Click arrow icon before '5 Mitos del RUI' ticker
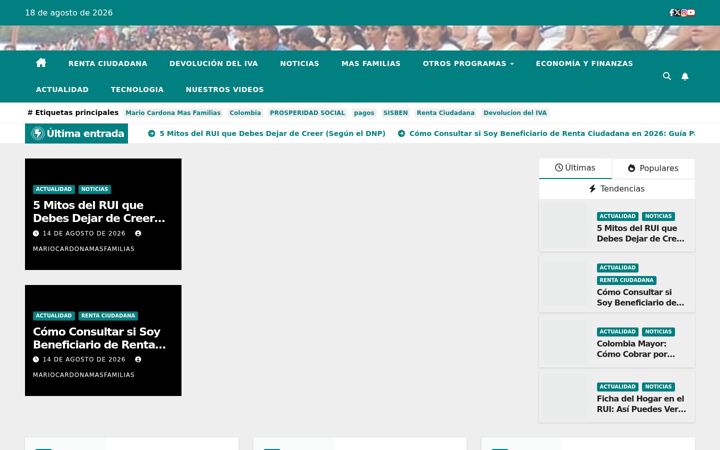 click(152, 134)
